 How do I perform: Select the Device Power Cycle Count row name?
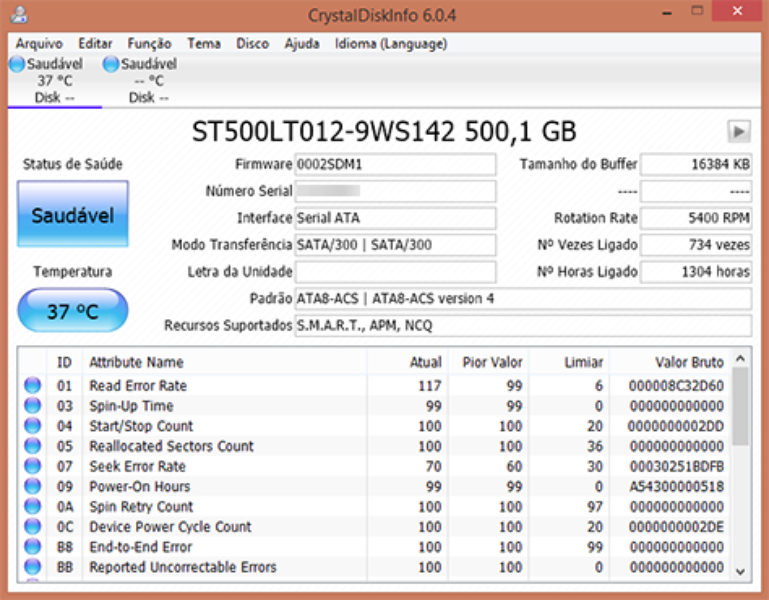point(170,526)
